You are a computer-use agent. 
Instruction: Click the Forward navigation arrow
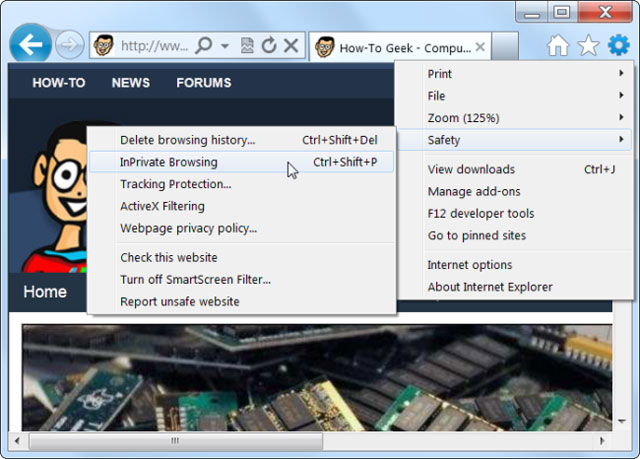(x=70, y=45)
